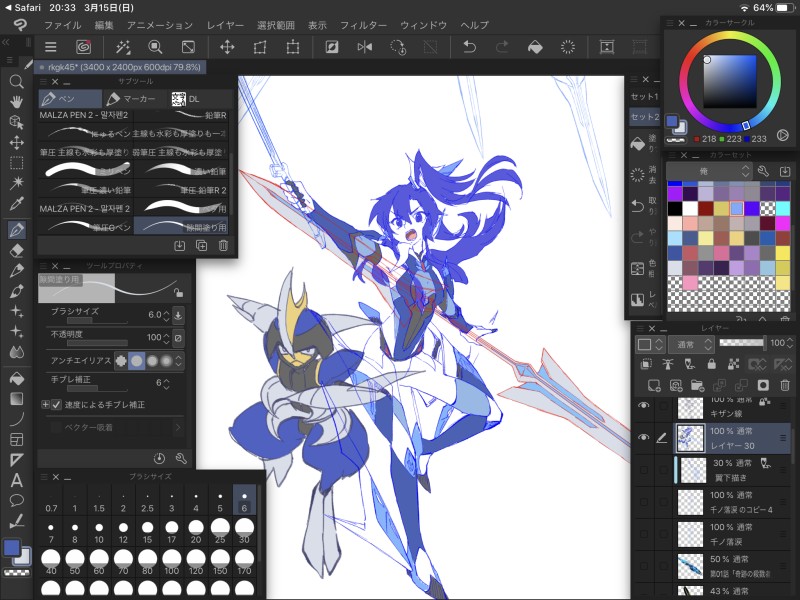800x600 pixels.
Task: Open the hamburger menu in command bar
Action: [51, 47]
